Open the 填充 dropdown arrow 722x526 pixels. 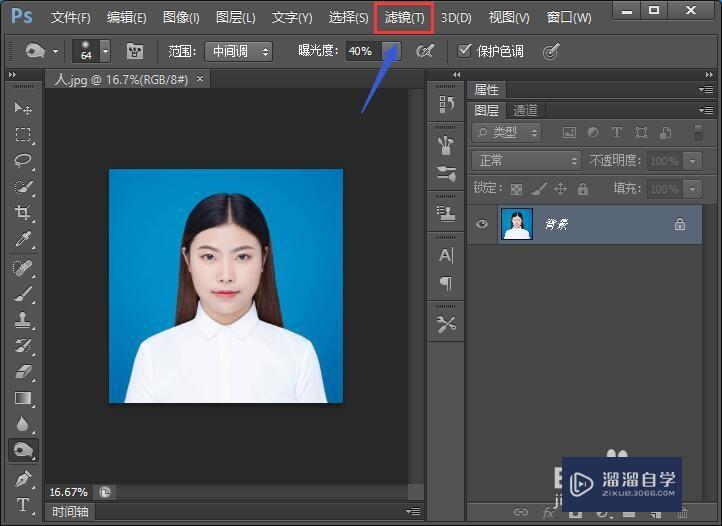[693, 189]
